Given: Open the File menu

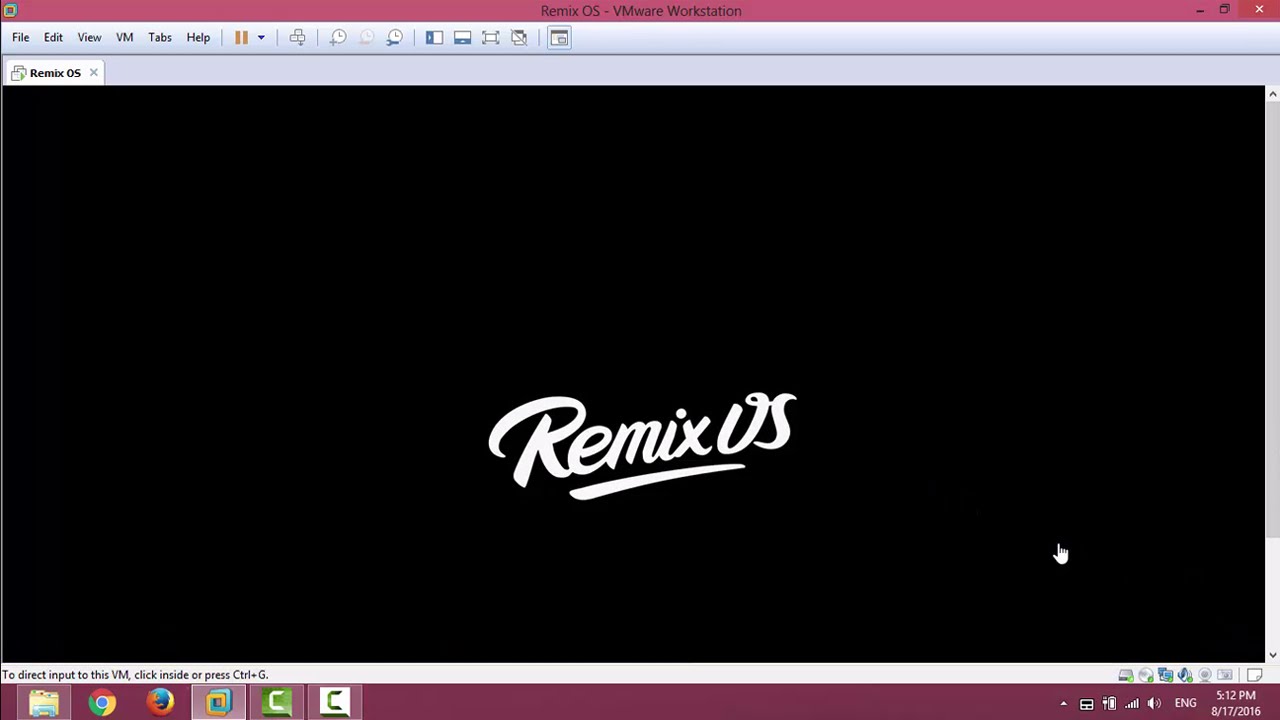Looking at the screenshot, I should (x=20, y=37).
